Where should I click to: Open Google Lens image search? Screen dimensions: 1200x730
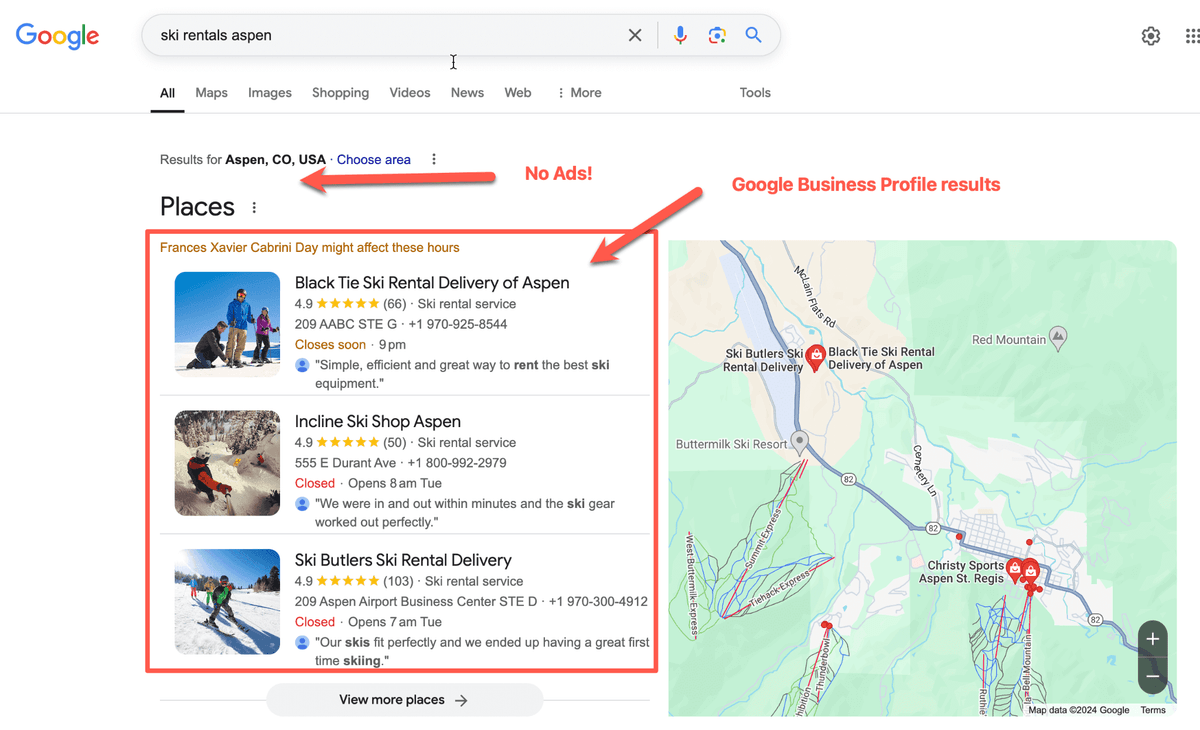pyautogui.click(x=717, y=35)
